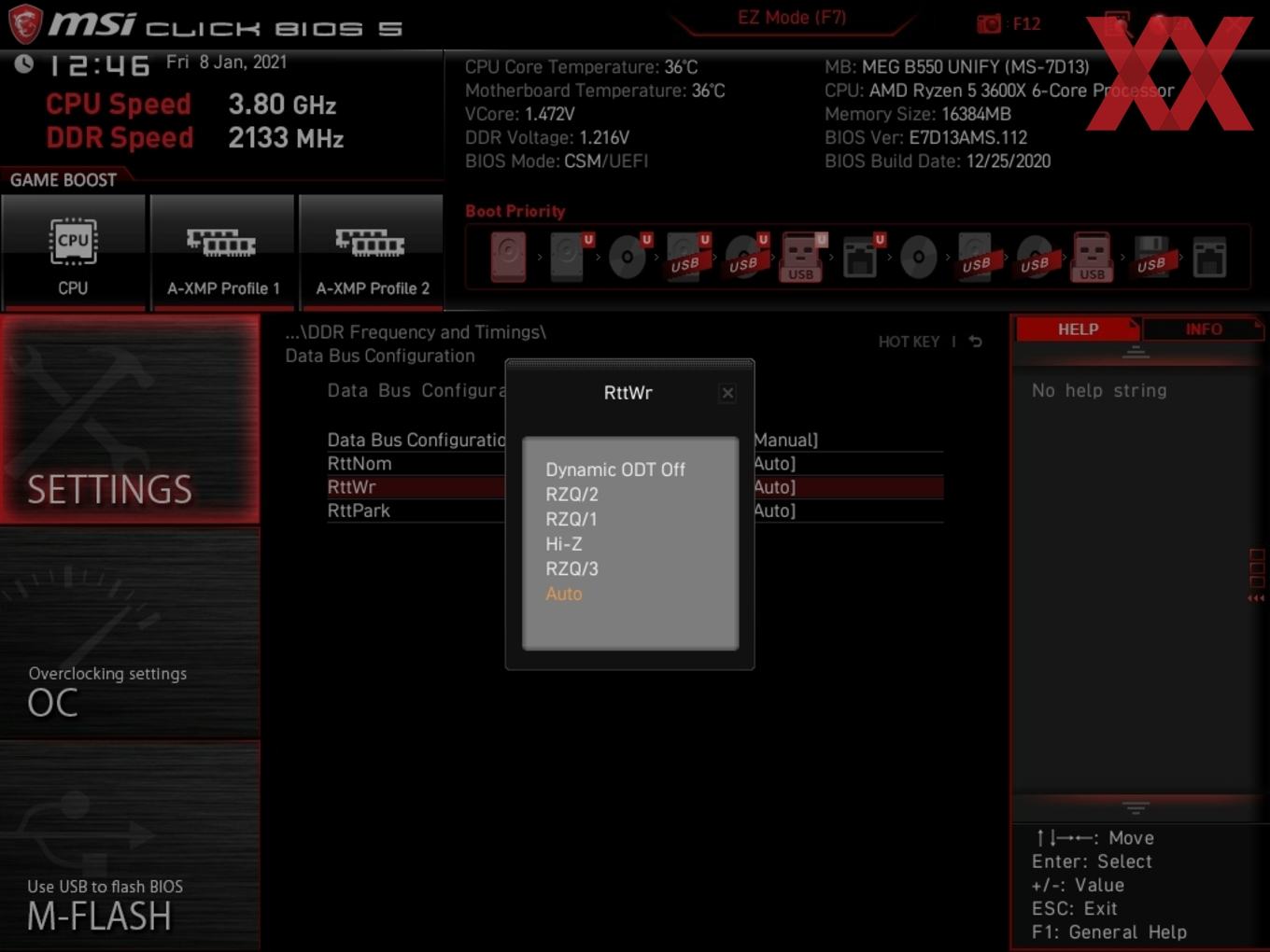The height and width of the screenshot is (952, 1270).
Task: Click the No help string text
Action: pos(1099,390)
